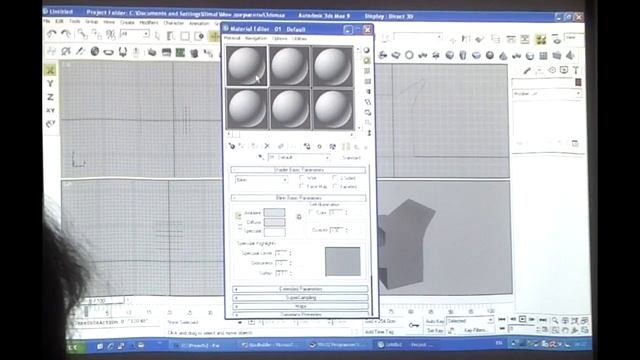Click Specular color swatch

pos(274,231)
